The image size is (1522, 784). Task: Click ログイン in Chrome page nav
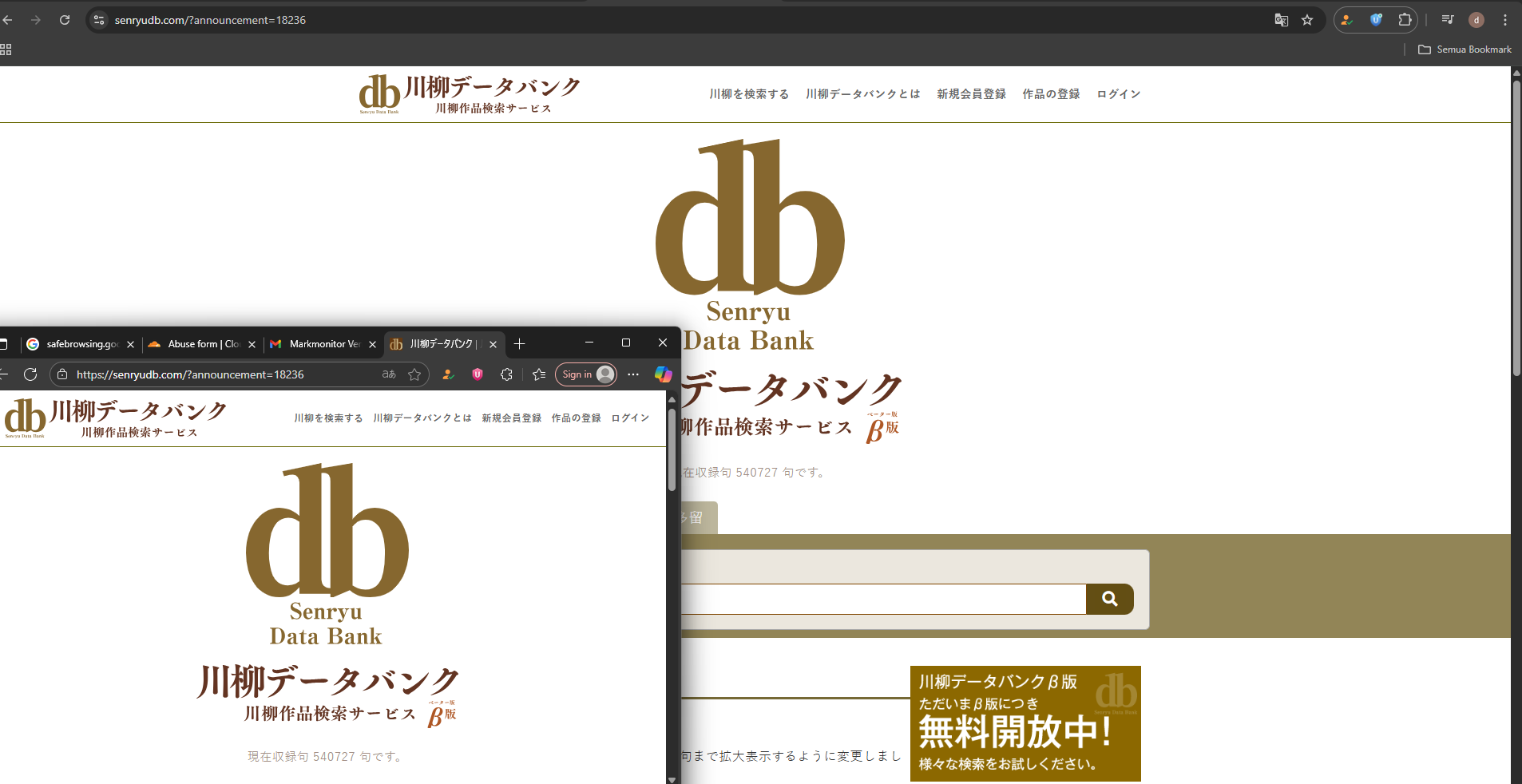[x=1119, y=94]
